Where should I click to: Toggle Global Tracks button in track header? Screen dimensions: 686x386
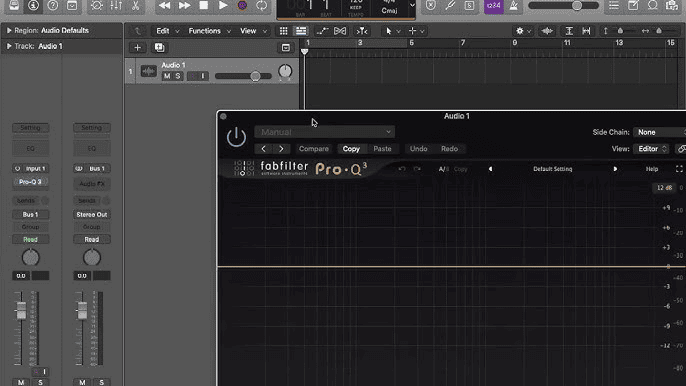[286, 48]
